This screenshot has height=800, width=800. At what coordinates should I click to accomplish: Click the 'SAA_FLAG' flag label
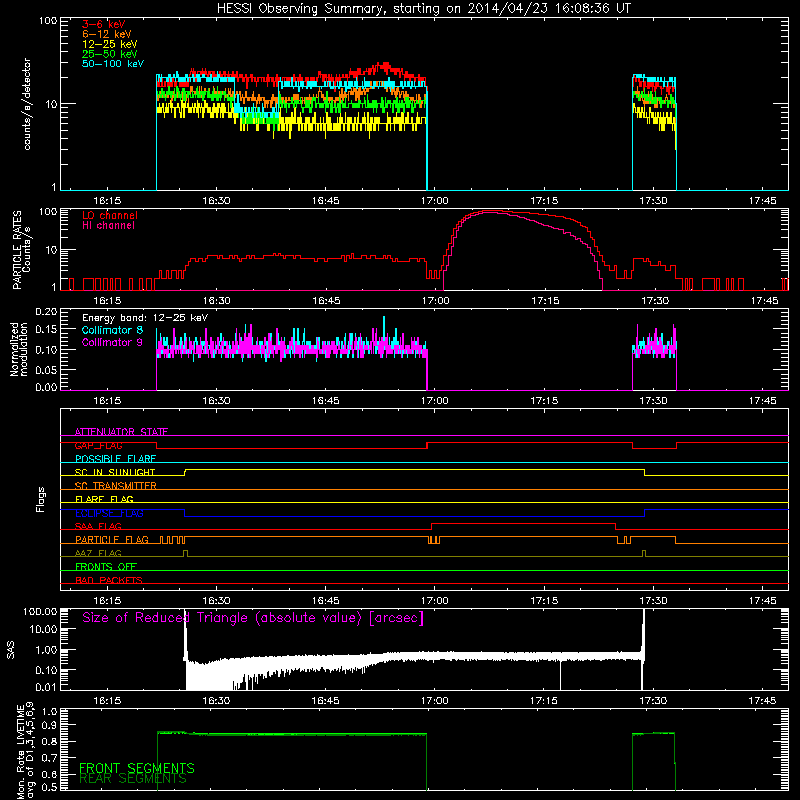(98, 526)
